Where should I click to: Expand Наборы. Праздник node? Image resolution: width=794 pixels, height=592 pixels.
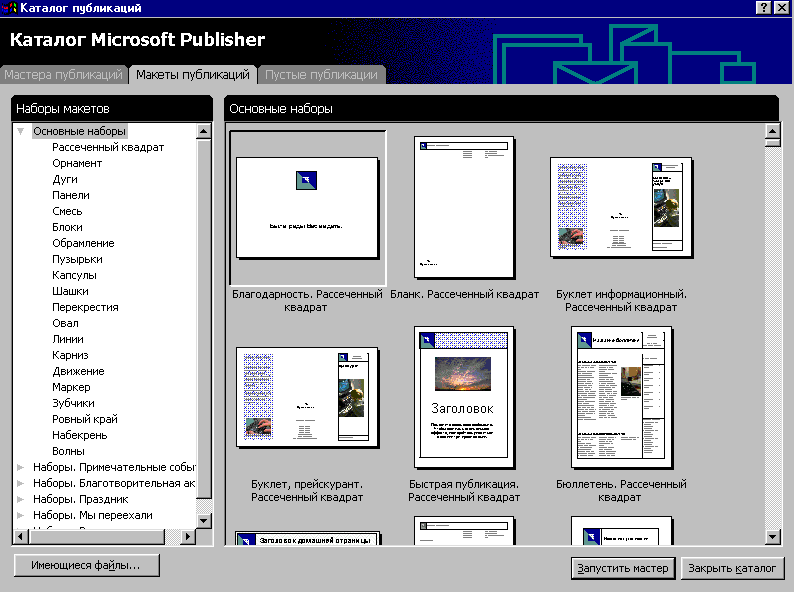click(x=21, y=499)
